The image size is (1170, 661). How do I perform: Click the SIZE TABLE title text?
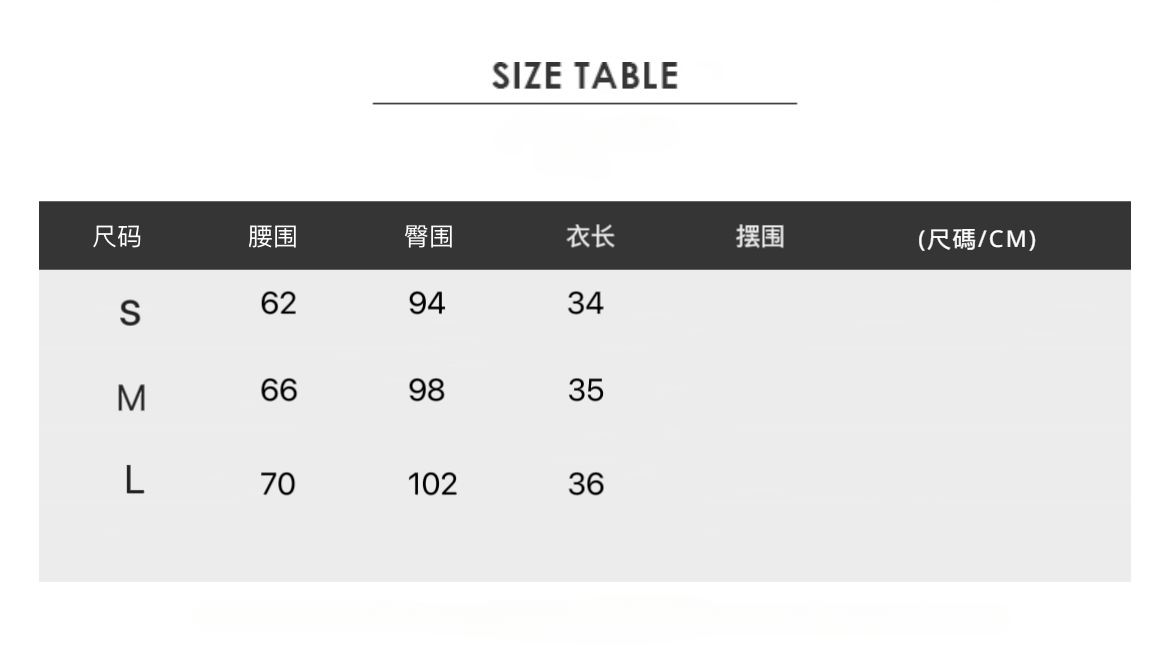pos(585,76)
